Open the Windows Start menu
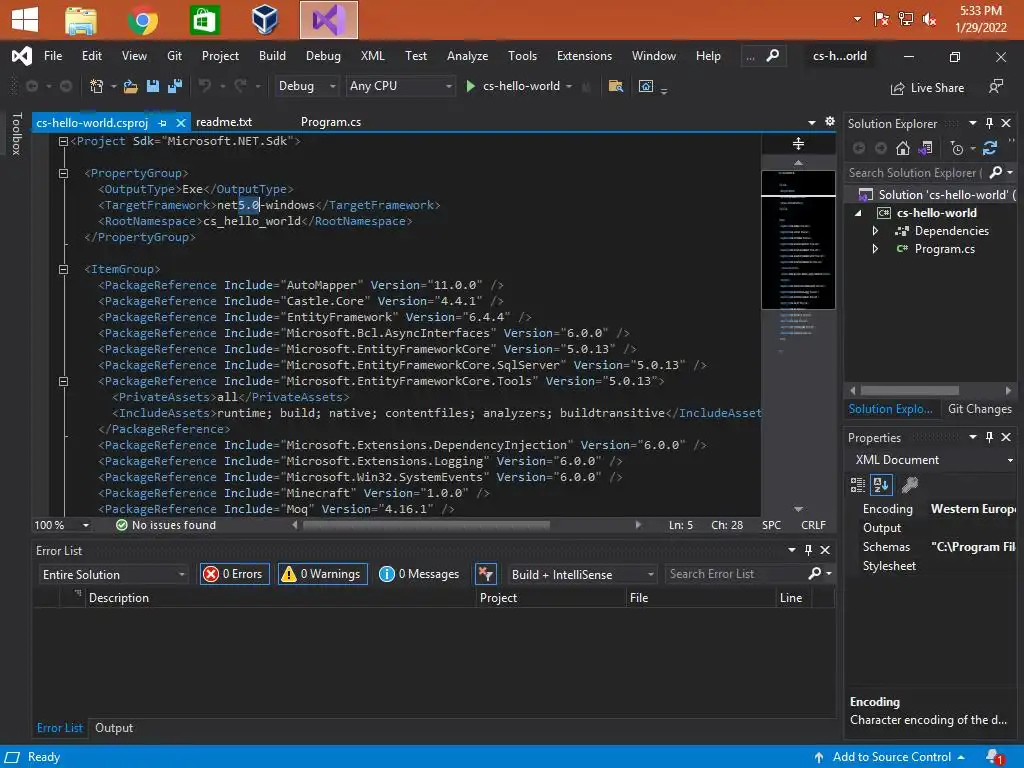 pyautogui.click(x=25, y=20)
